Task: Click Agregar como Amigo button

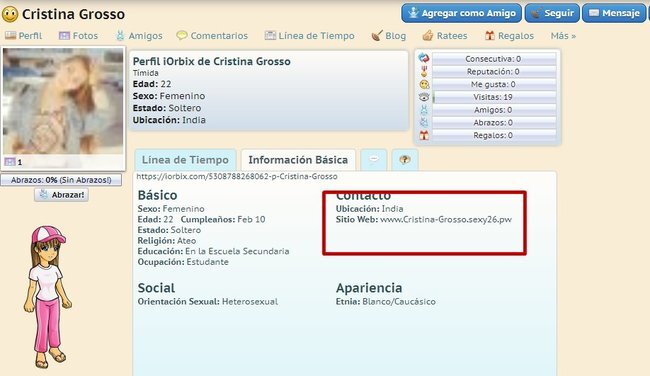Action: 461,13
